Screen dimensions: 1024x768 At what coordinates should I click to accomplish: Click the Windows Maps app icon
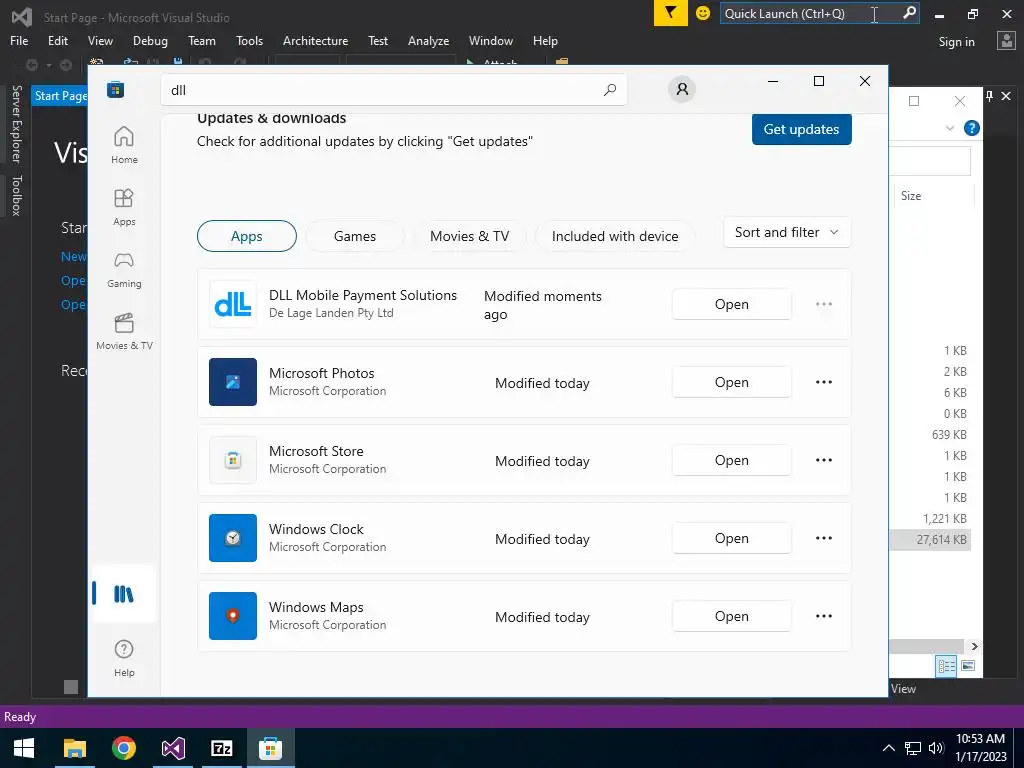coord(233,616)
